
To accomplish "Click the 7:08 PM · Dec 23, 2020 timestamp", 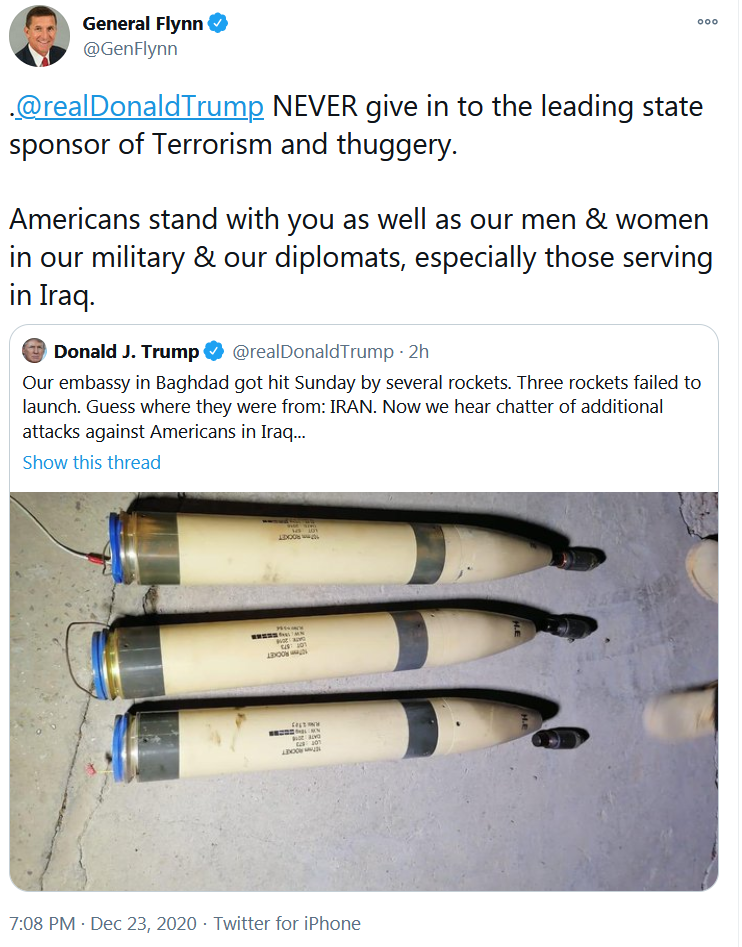I will coord(103,923).
